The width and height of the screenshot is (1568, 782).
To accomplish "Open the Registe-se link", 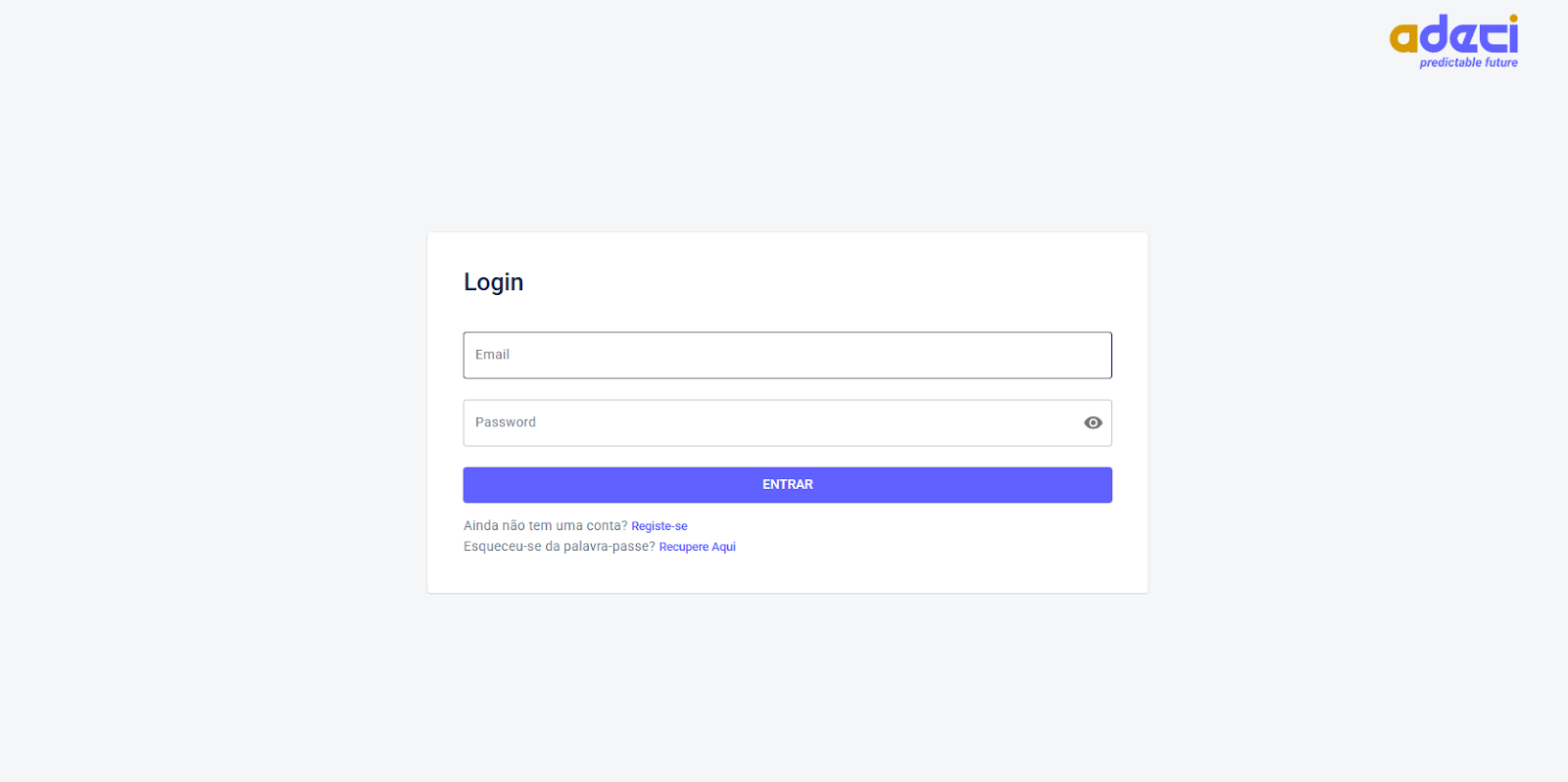I will pyautogui.click(x=659, y=526).
